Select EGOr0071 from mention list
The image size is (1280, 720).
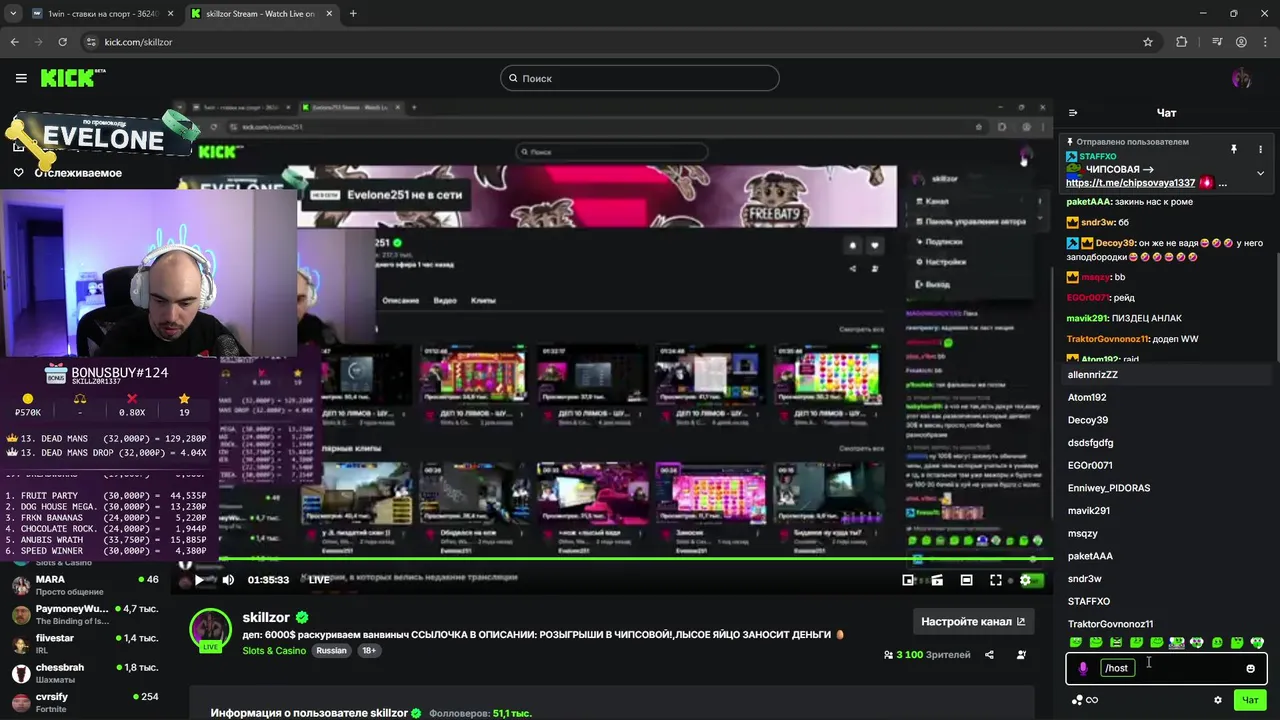point(1166,465)
